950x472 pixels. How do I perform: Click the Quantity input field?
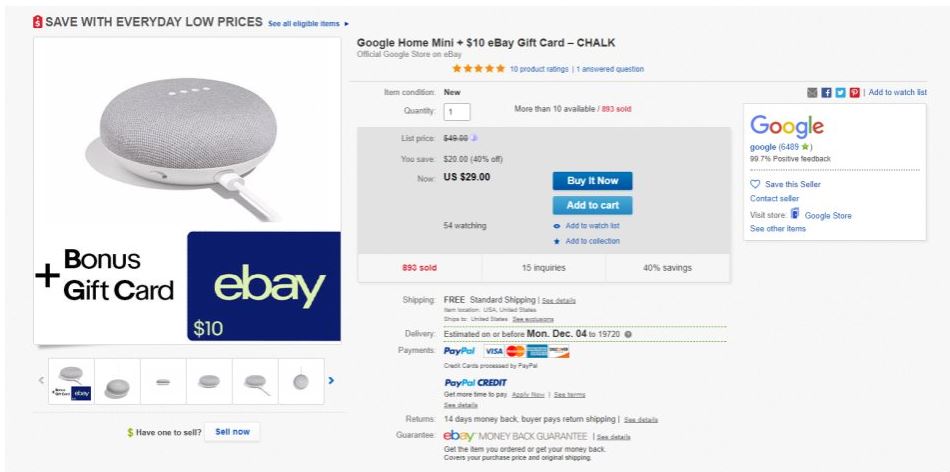(456, 112)
